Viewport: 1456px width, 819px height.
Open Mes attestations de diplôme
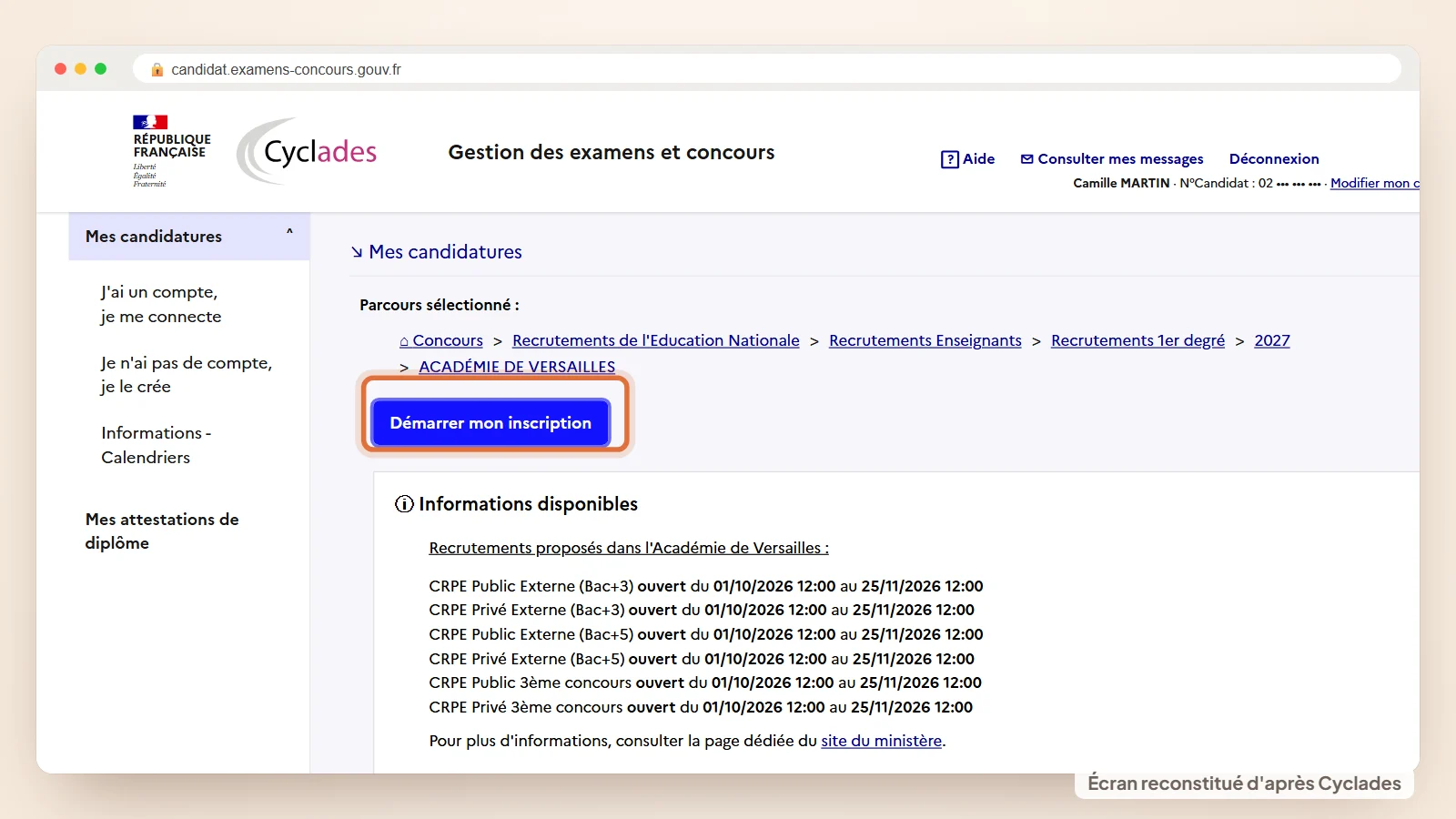pyautogui.click(x=162, y=531)
